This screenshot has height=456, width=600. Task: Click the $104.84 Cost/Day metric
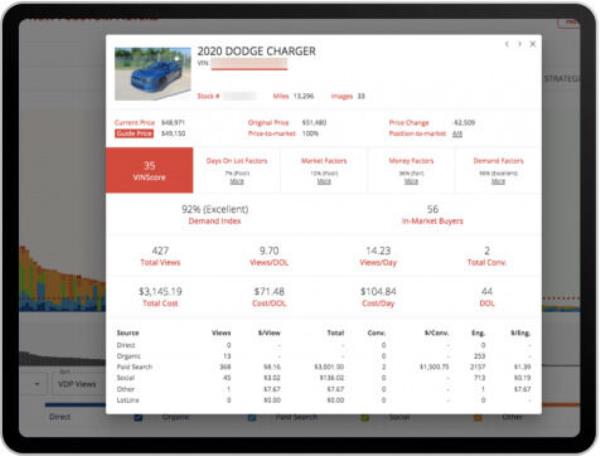[378, 297]
